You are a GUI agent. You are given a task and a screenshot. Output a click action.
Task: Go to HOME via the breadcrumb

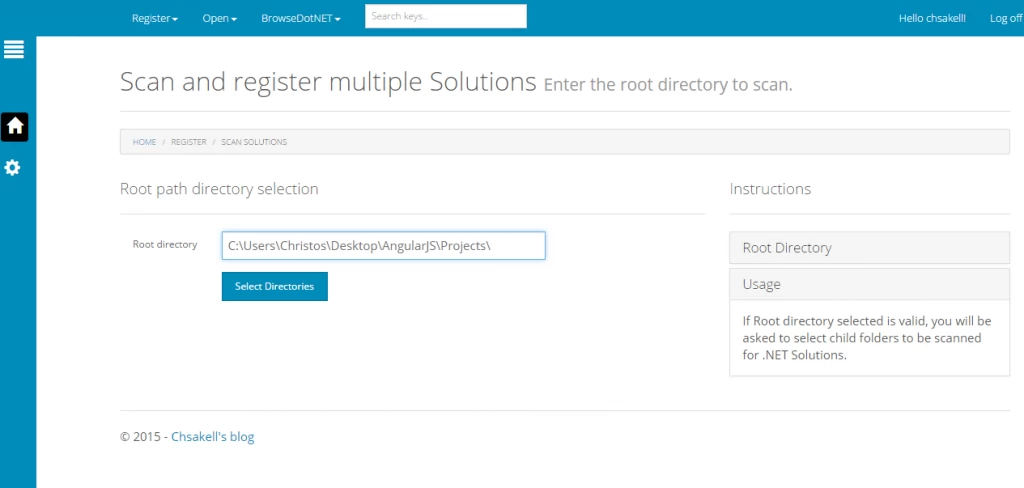(x=144, y=142)
